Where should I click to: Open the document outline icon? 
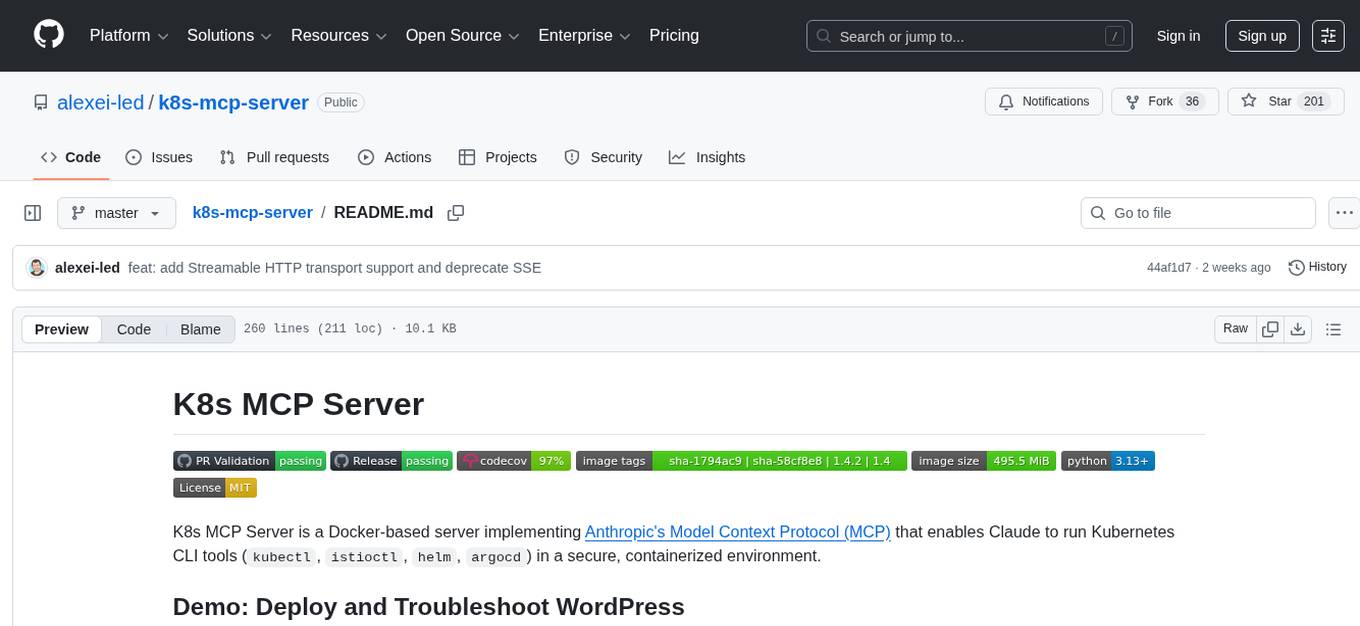1332,329
